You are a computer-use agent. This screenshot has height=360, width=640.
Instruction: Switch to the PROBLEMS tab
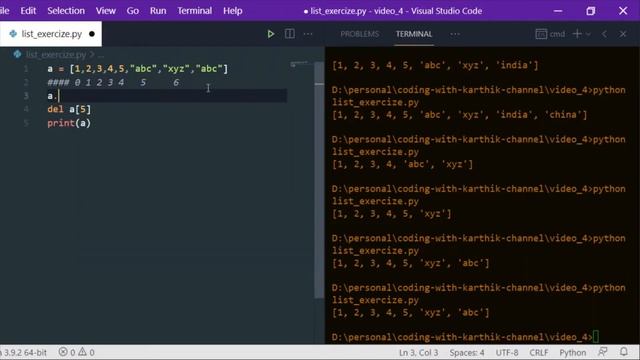click(359, 34)
